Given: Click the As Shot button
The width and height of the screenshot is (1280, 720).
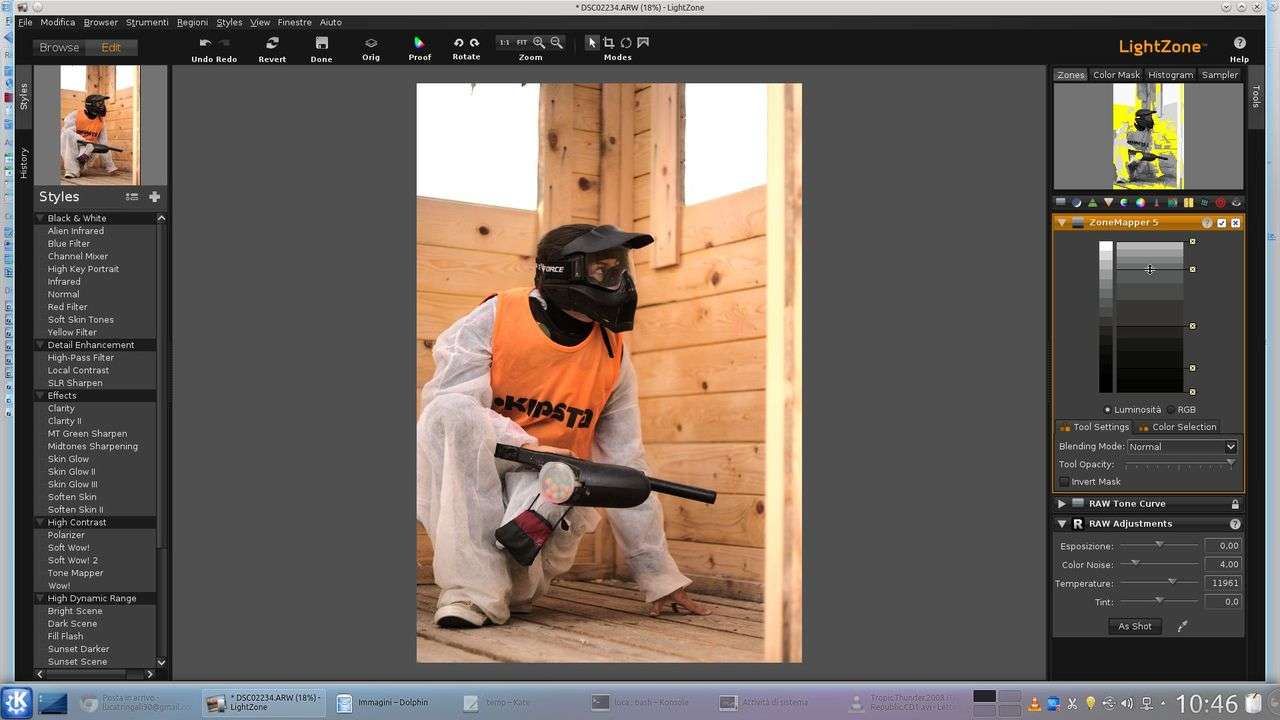Looking at the screenshot, I should tap(1134, 626).
